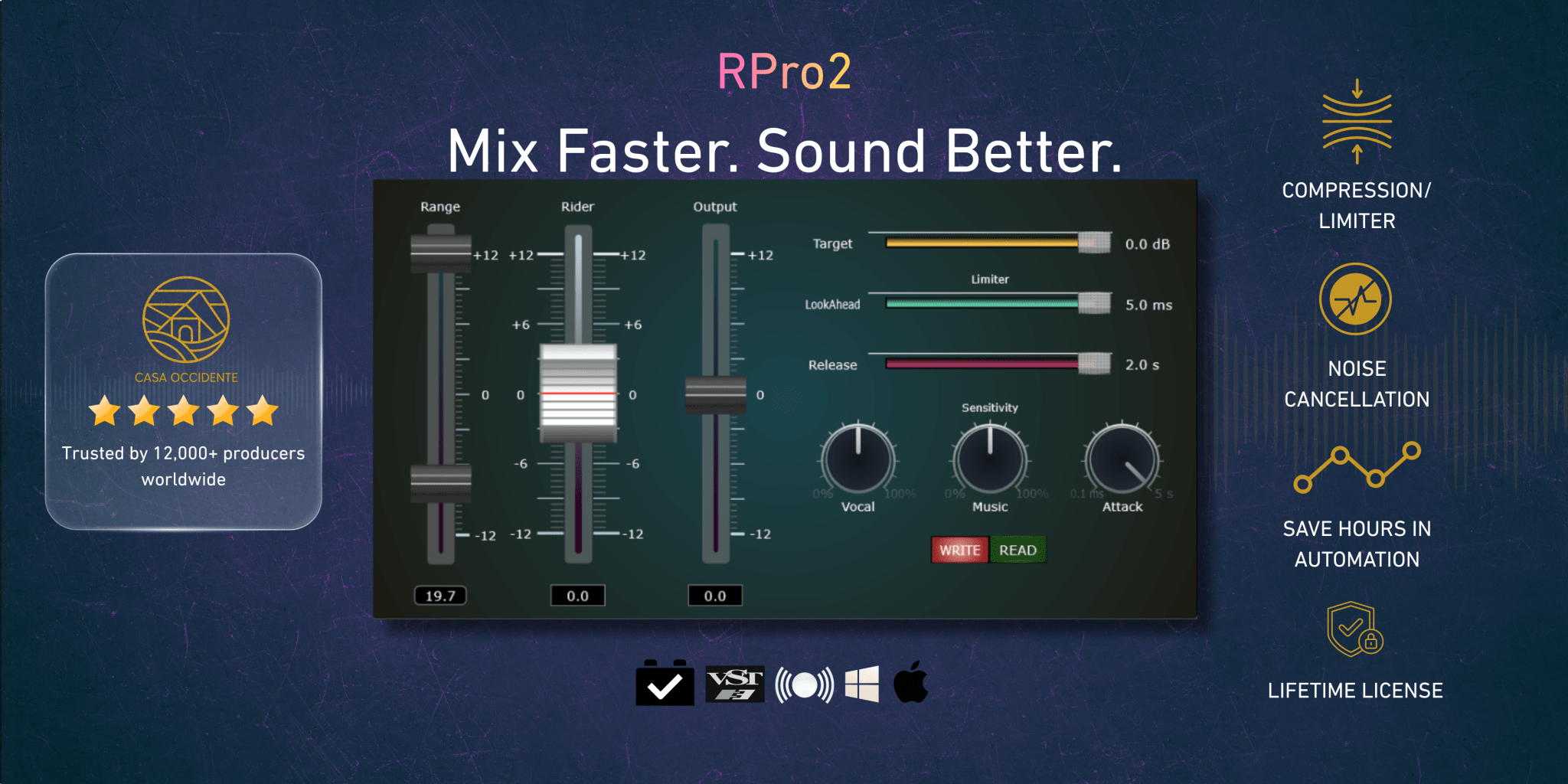1568x784 pixels.
Task: Click the SAVE HOURS IN AUTOMATION label
Action: coord(1357,544)
